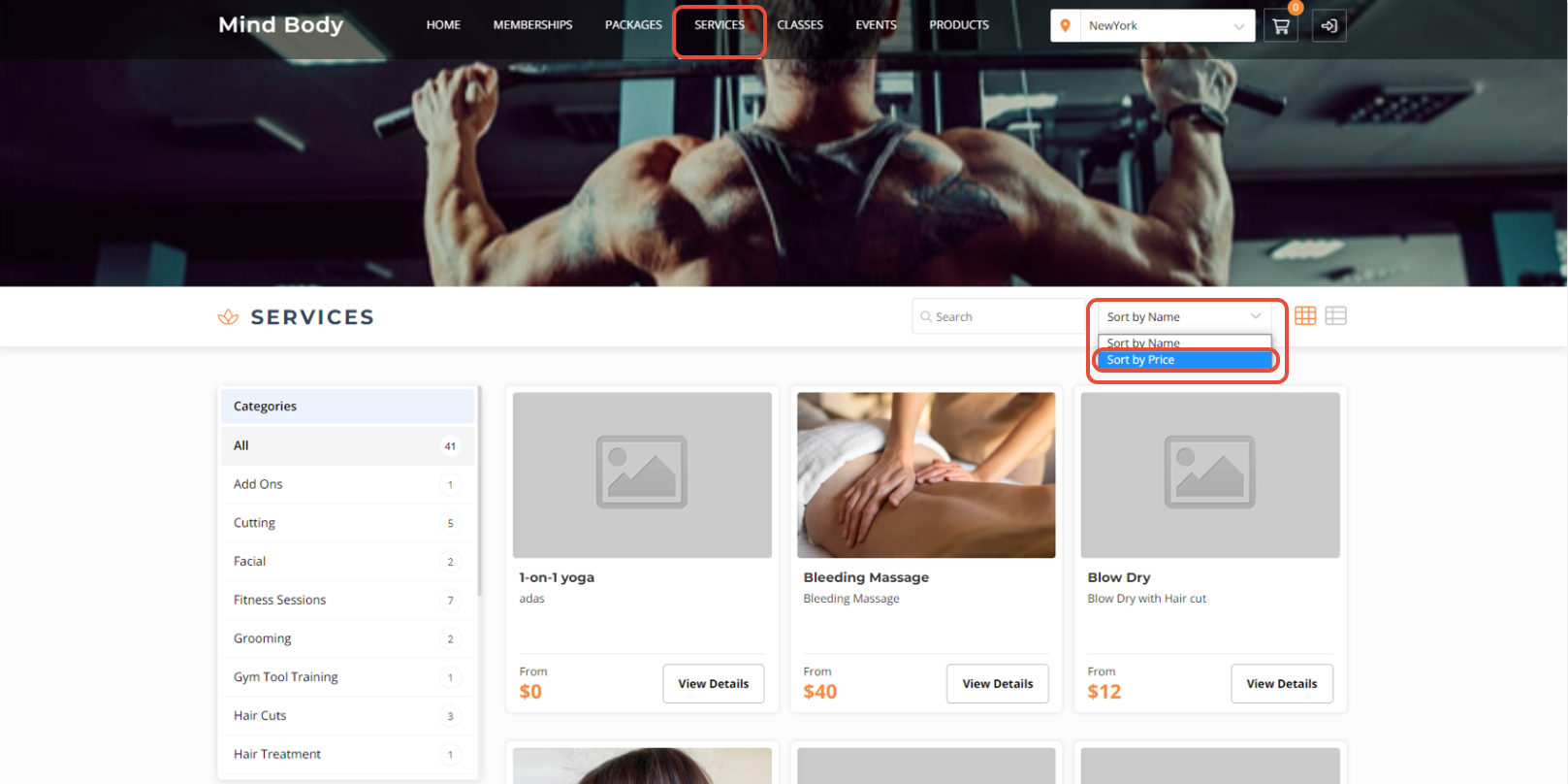Viewport: 1568px width, 784px height.
Task: Open the Bleeding Massage title
Action: pos(866,577)
